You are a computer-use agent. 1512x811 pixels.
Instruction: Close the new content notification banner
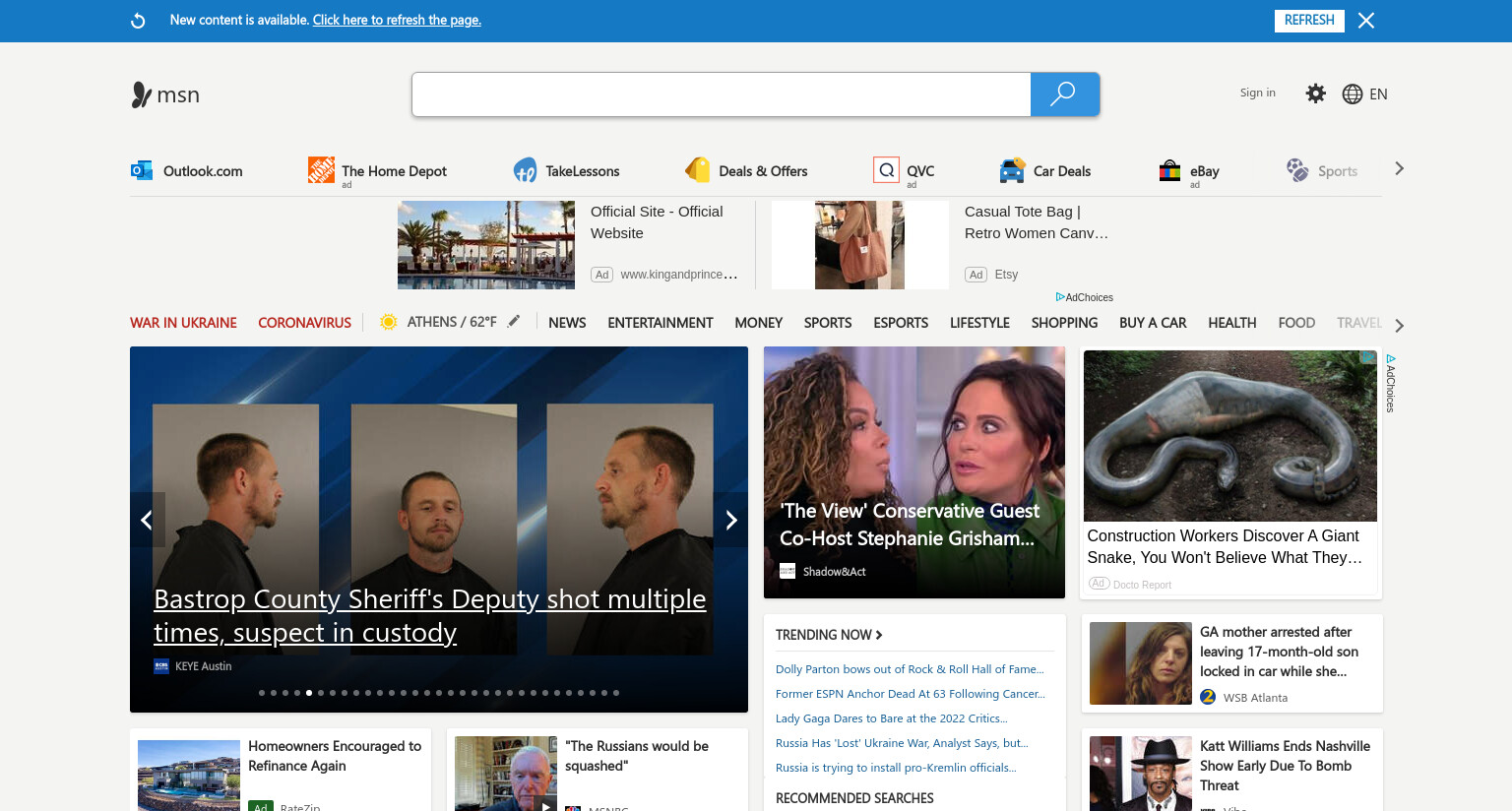(x=1366, y=21)
